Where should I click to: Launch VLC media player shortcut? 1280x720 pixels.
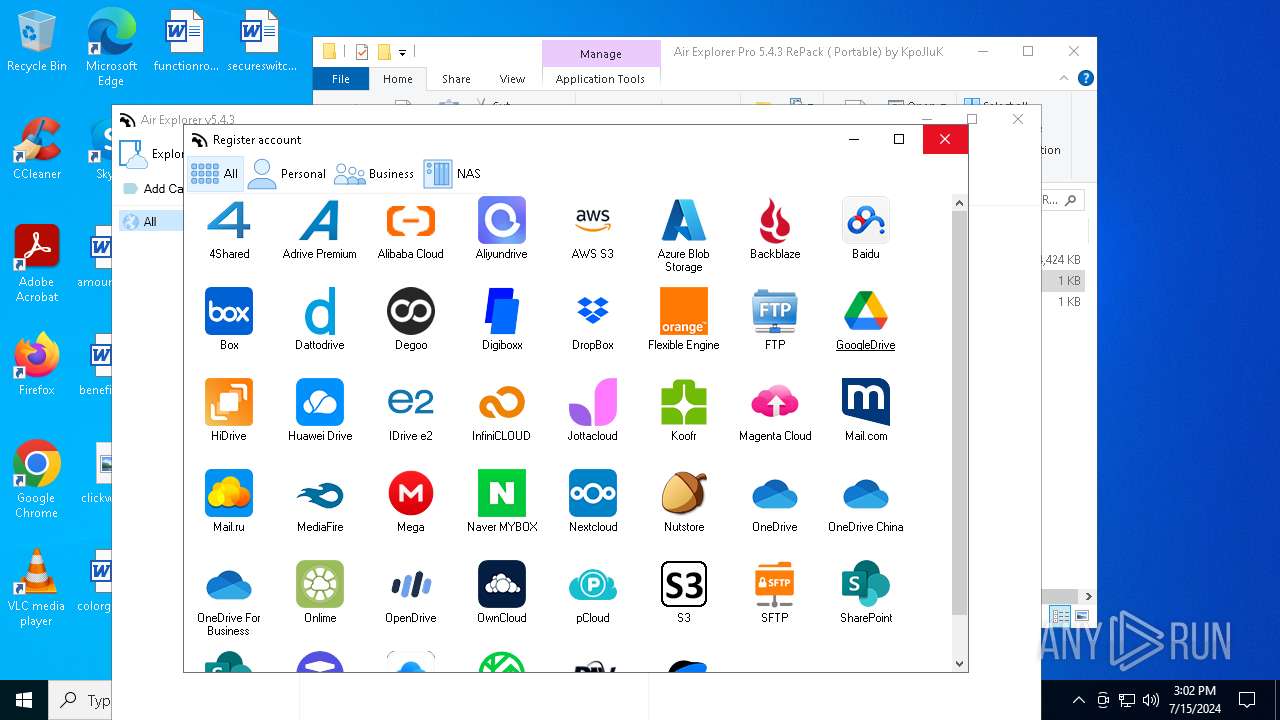click(36, 588)
